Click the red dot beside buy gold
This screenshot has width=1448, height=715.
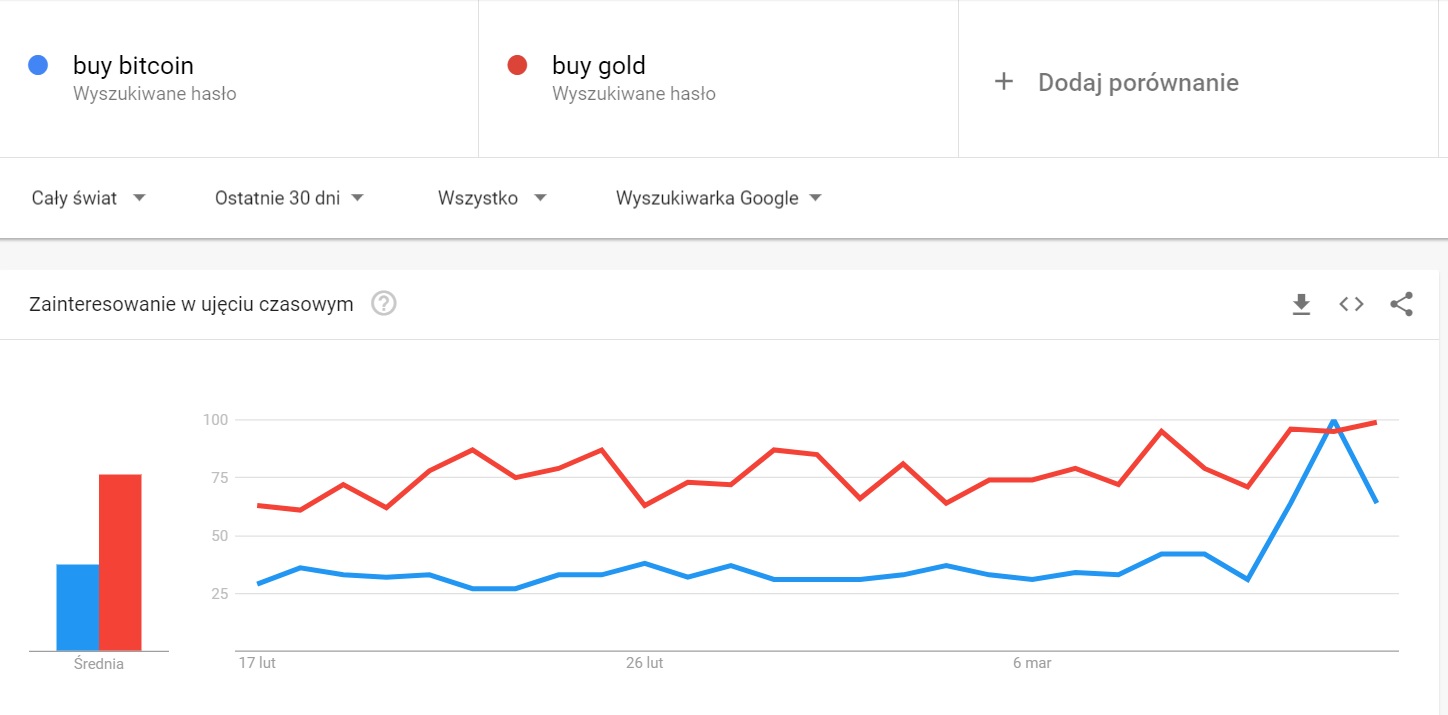[x=517, y=66]
